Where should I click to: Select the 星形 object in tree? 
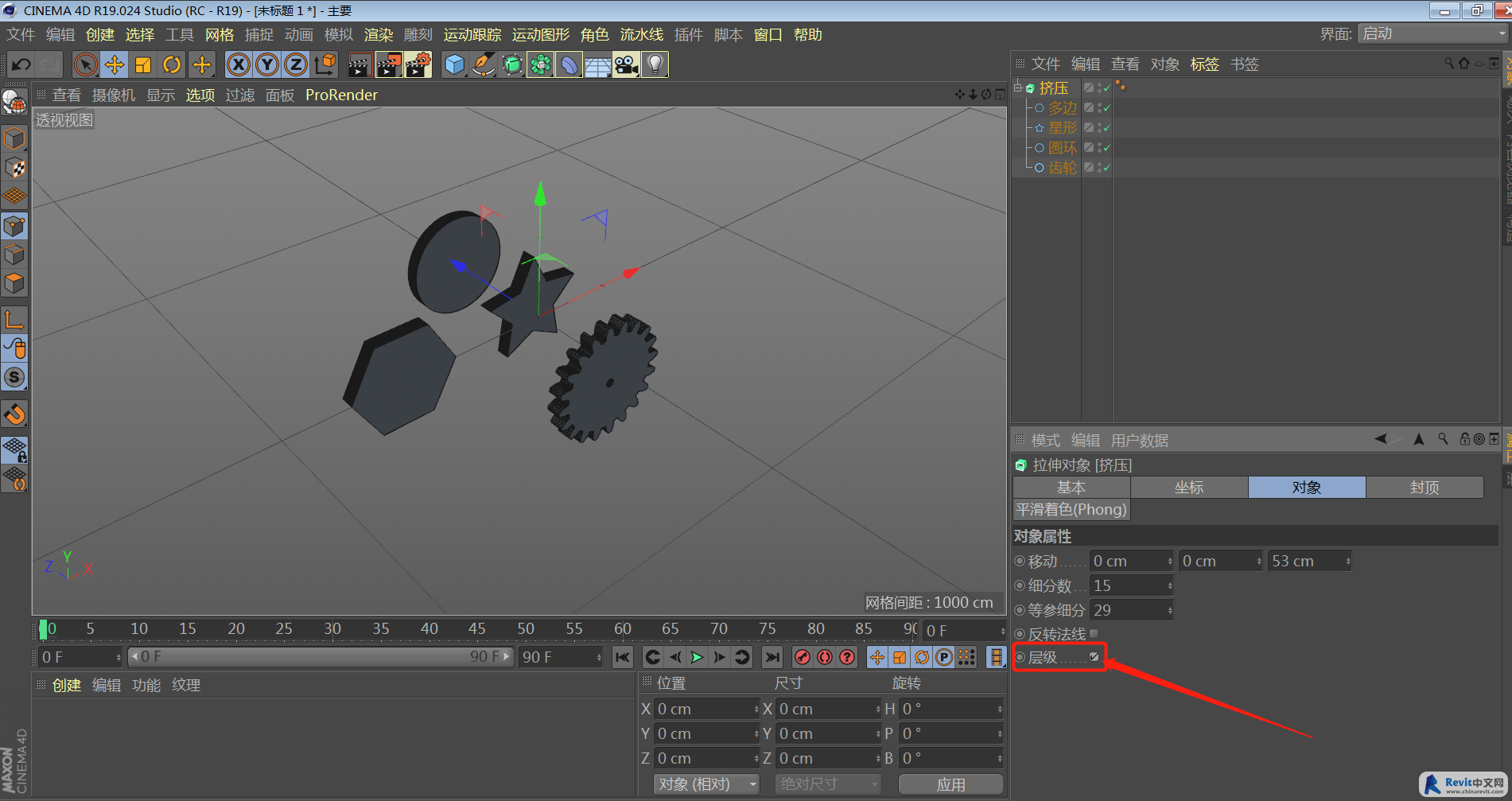coord(1062,127)
